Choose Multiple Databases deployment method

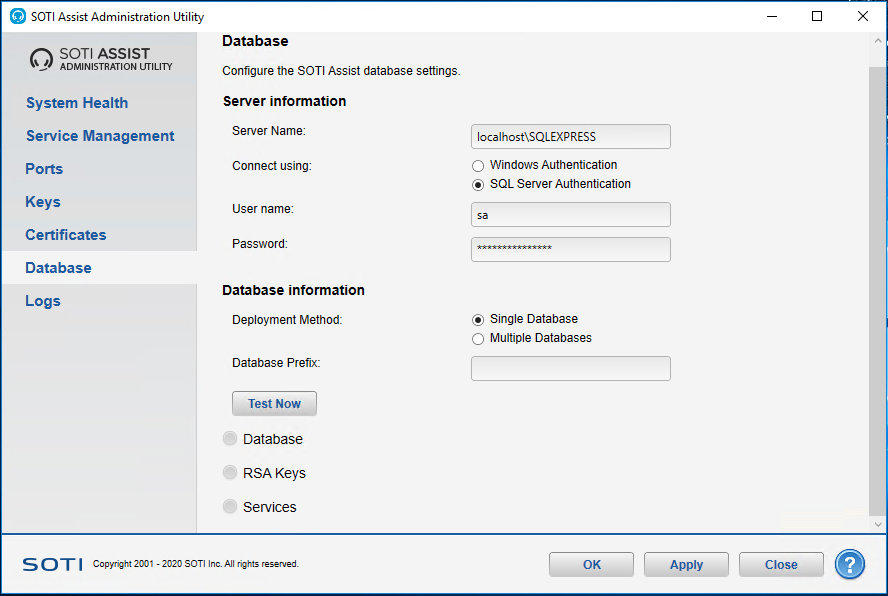coord(478,339)
